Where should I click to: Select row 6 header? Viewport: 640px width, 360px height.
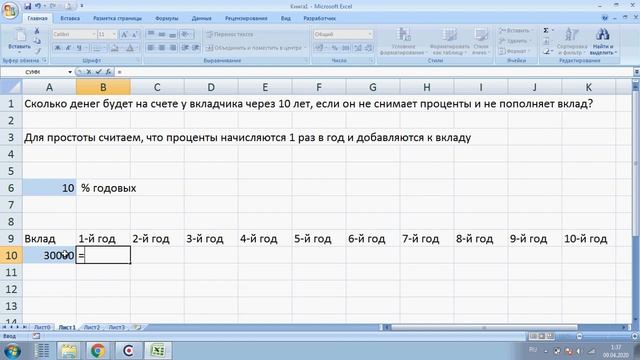click(x=11, y=188)
